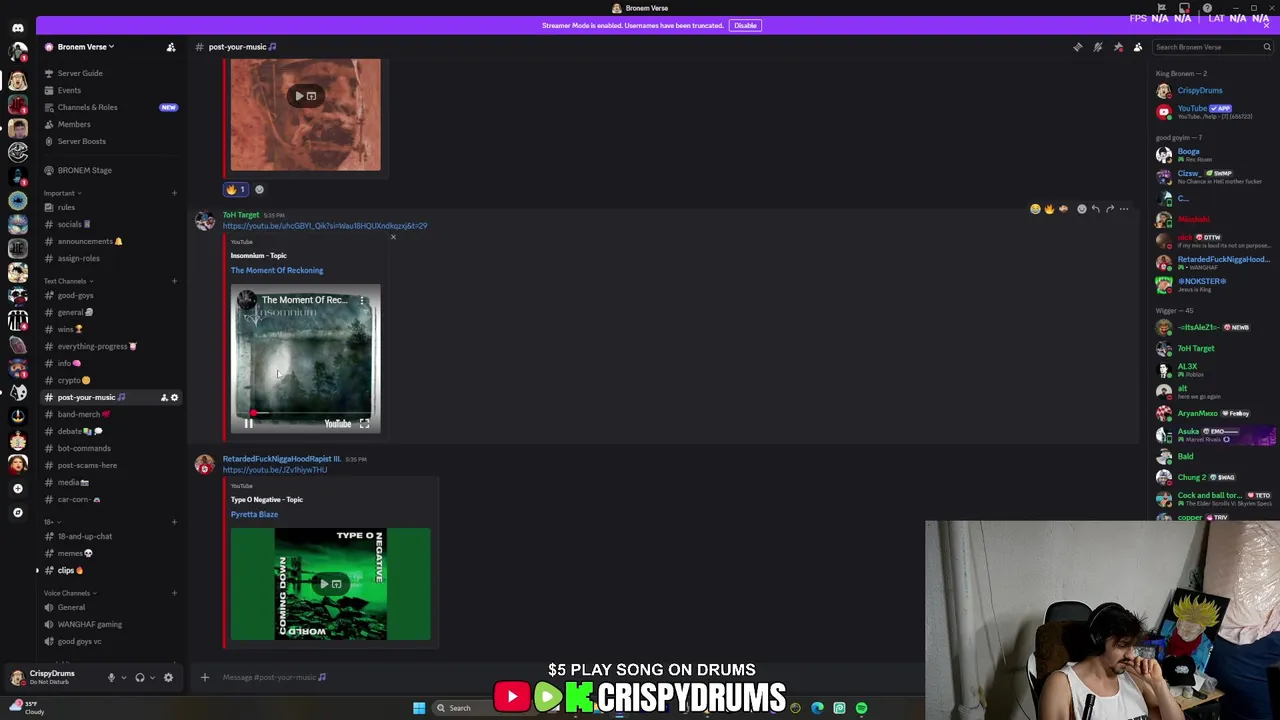Dismiss the Streamer Mode banner X
The image size is (1280, 720).
1266,25
